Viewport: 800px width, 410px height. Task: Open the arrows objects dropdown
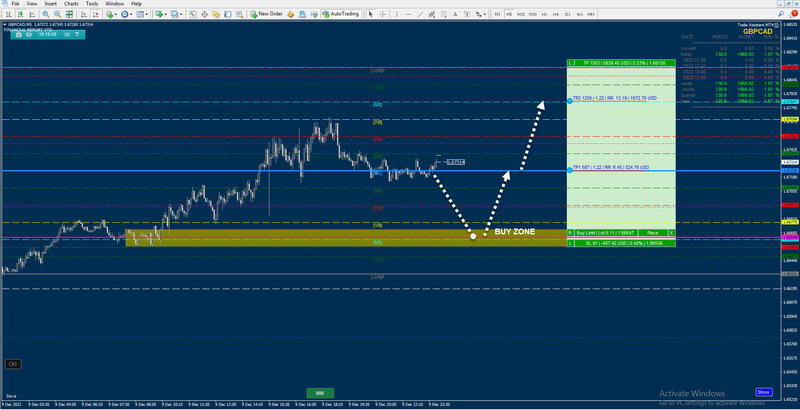(481, 14)
